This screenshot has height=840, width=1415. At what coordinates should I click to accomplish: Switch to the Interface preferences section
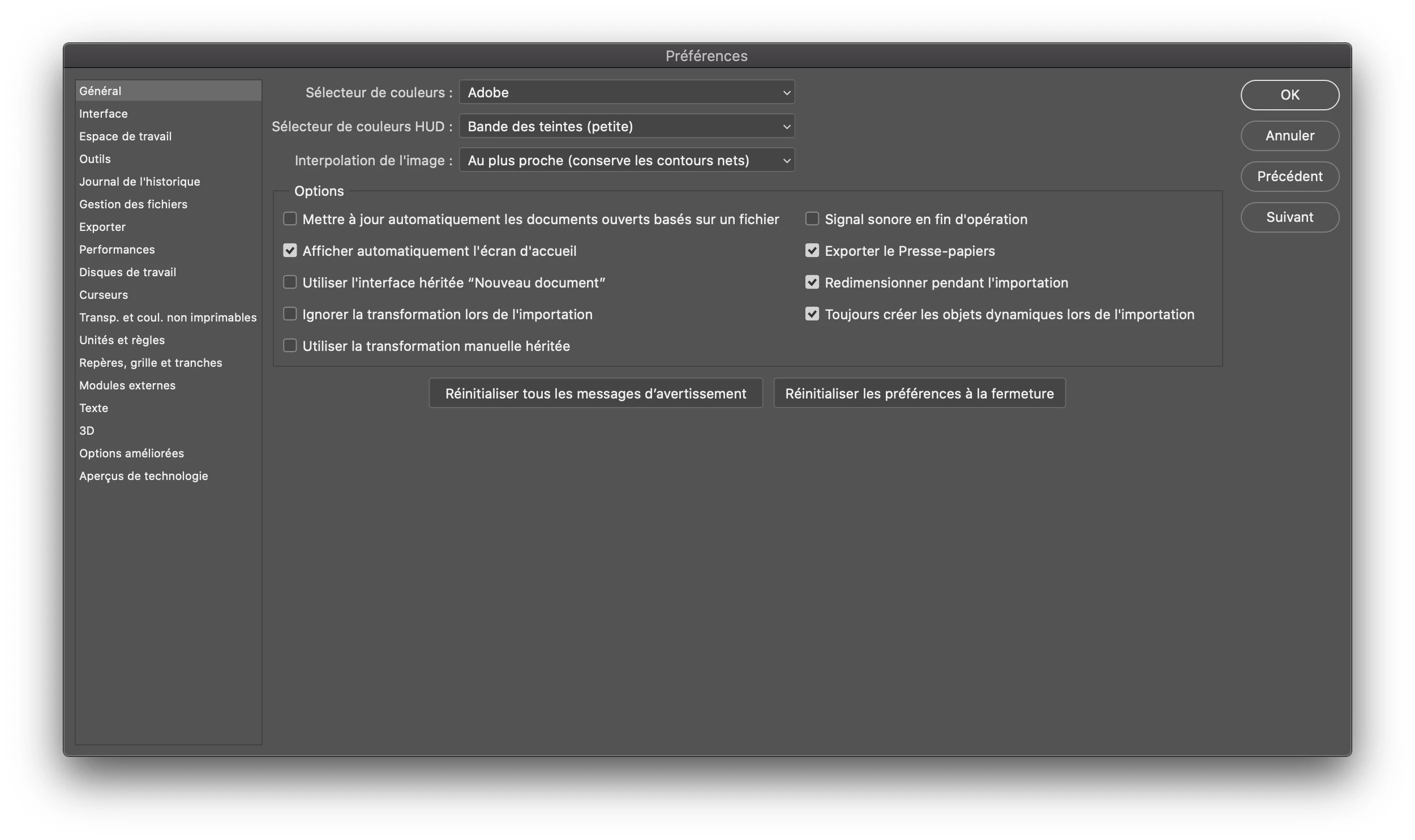pos(104,114)
